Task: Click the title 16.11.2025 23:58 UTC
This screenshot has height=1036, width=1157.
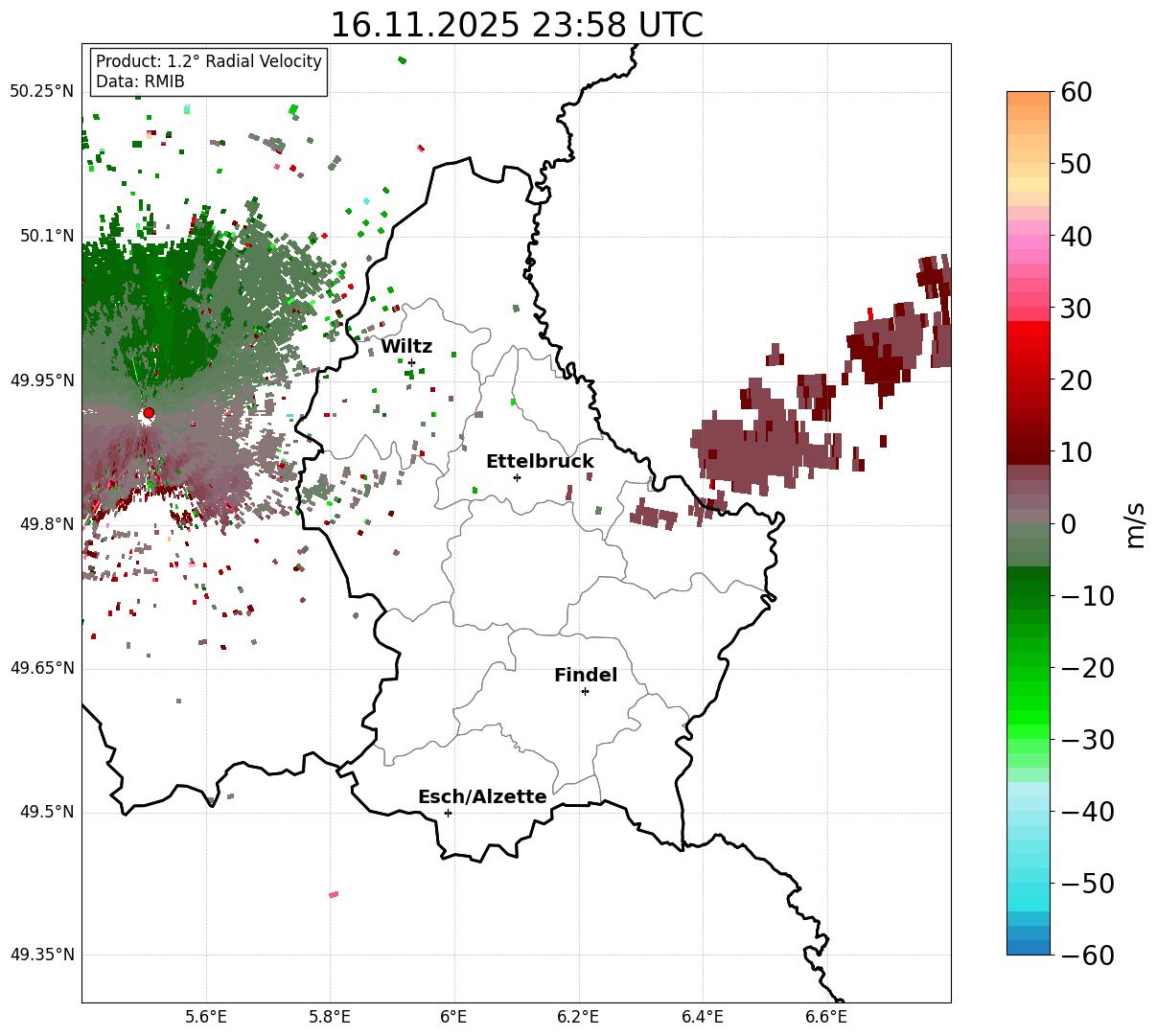Action: click(517, 25)
